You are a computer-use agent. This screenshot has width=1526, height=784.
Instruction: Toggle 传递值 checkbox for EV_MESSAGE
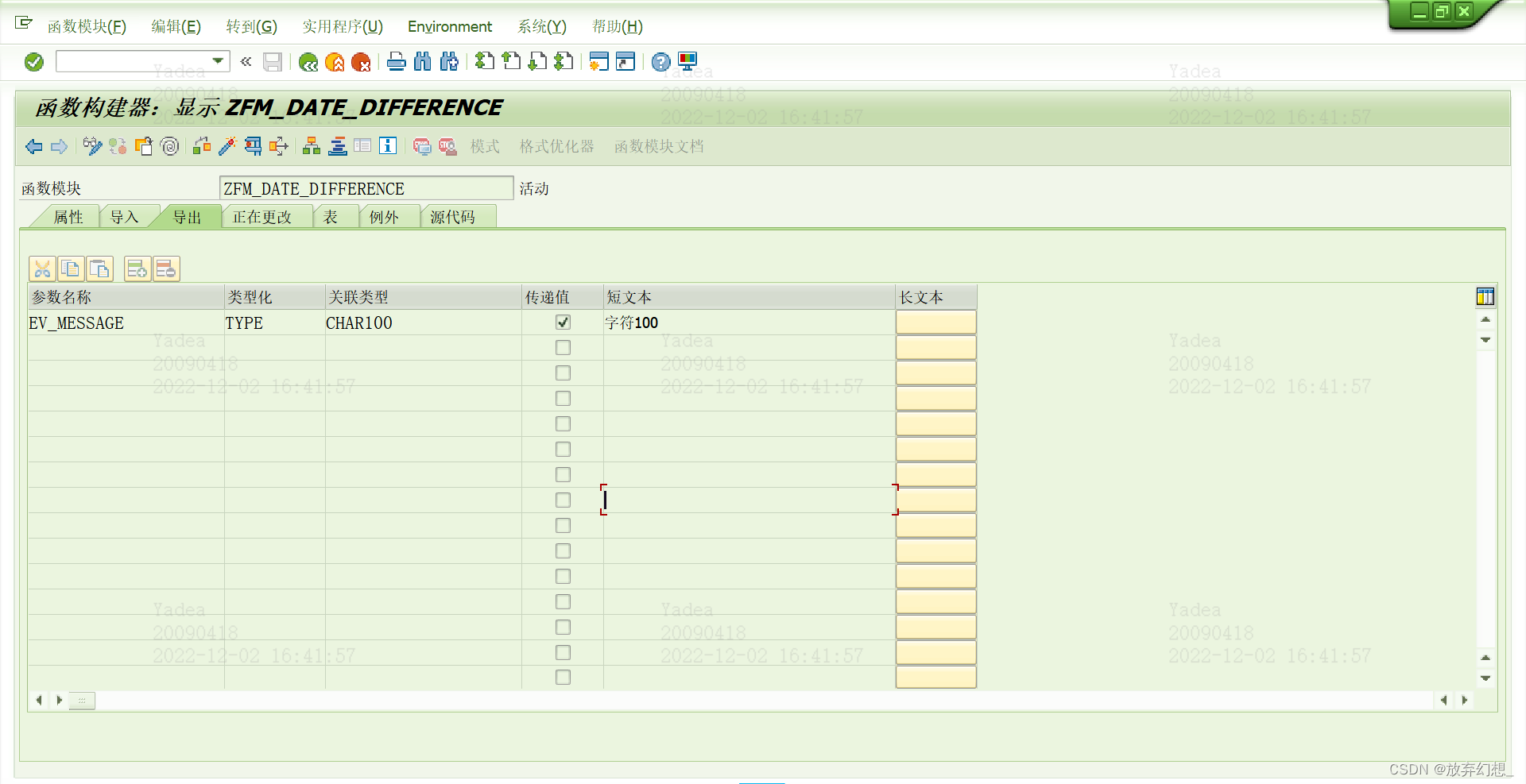(x=563, y=322)
